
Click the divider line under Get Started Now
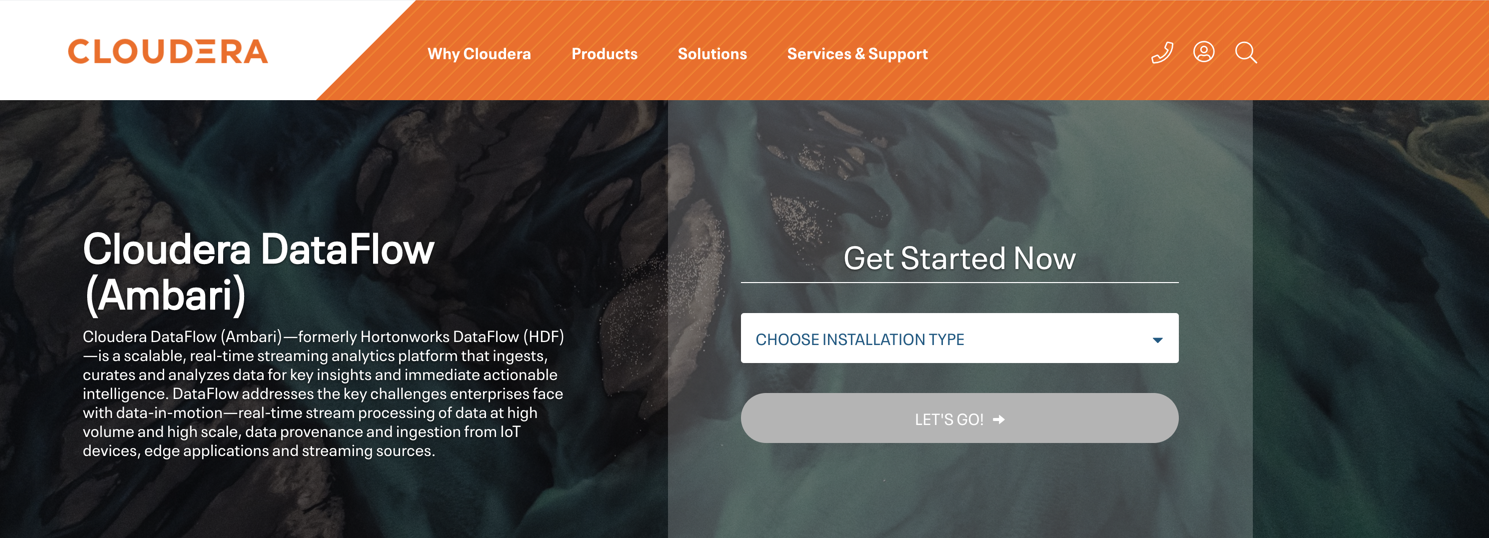pos(959,283)
